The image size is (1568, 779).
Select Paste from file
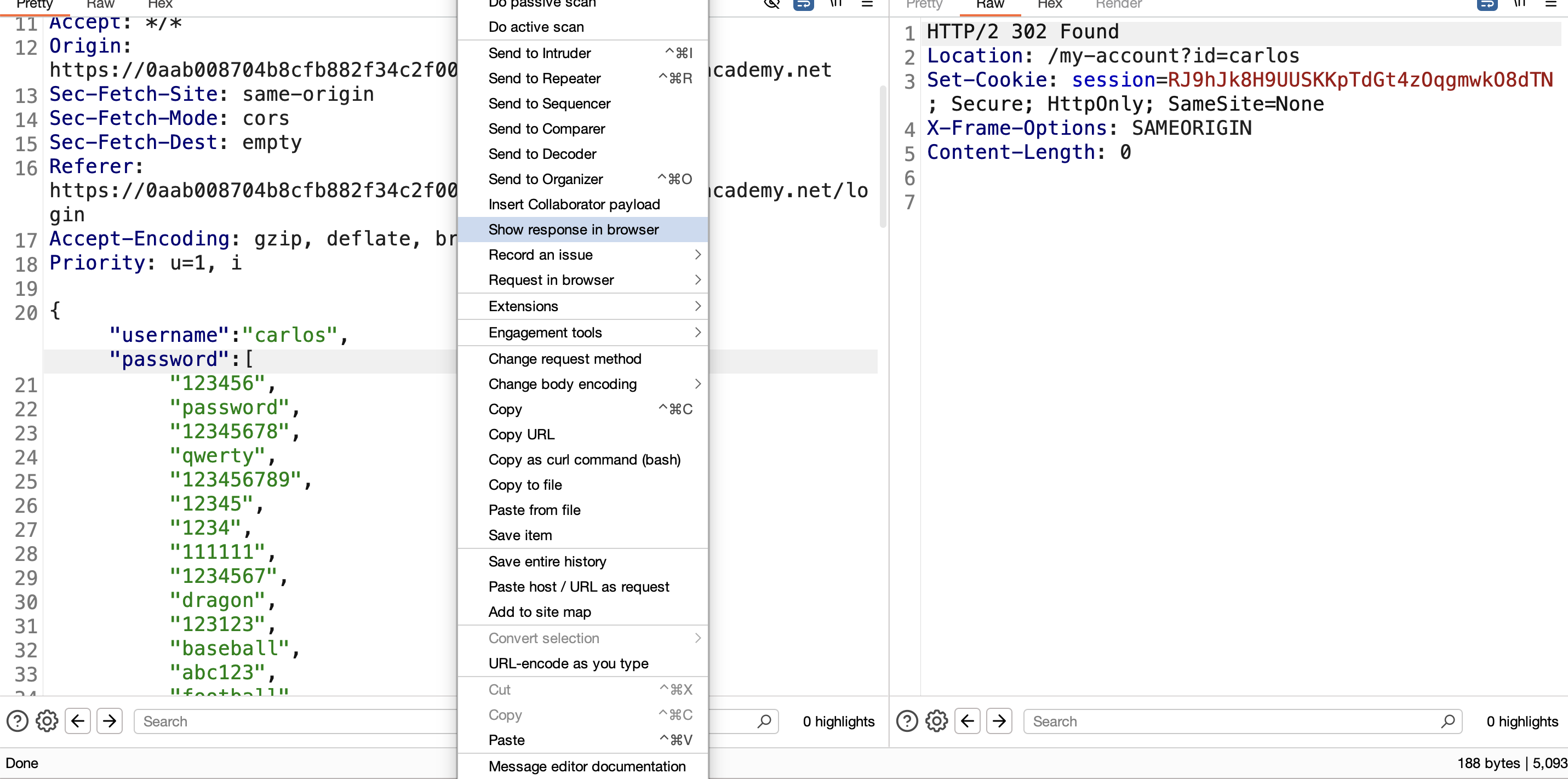583,510
